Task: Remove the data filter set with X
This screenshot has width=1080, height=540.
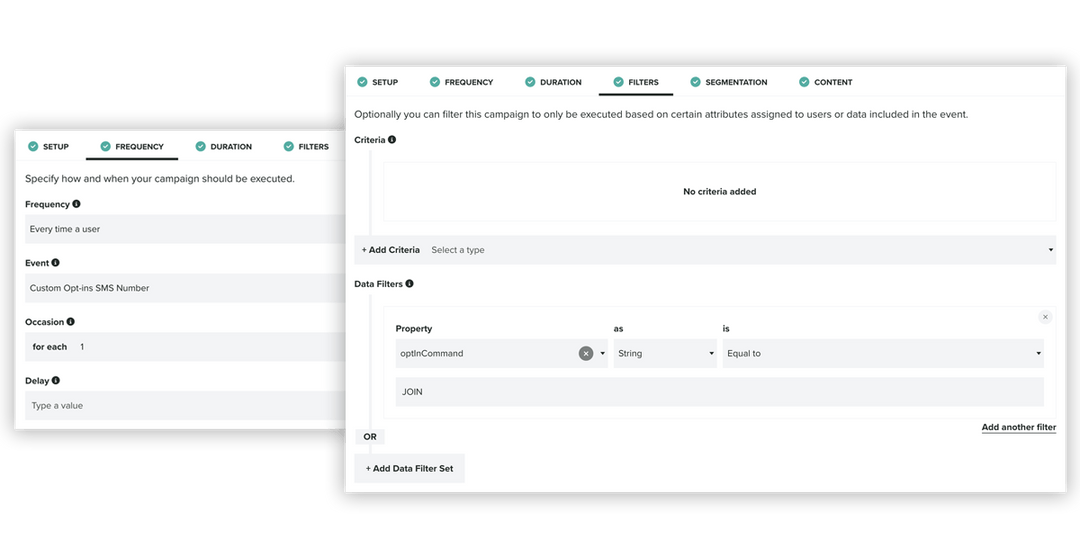Action: point(1045,317)
